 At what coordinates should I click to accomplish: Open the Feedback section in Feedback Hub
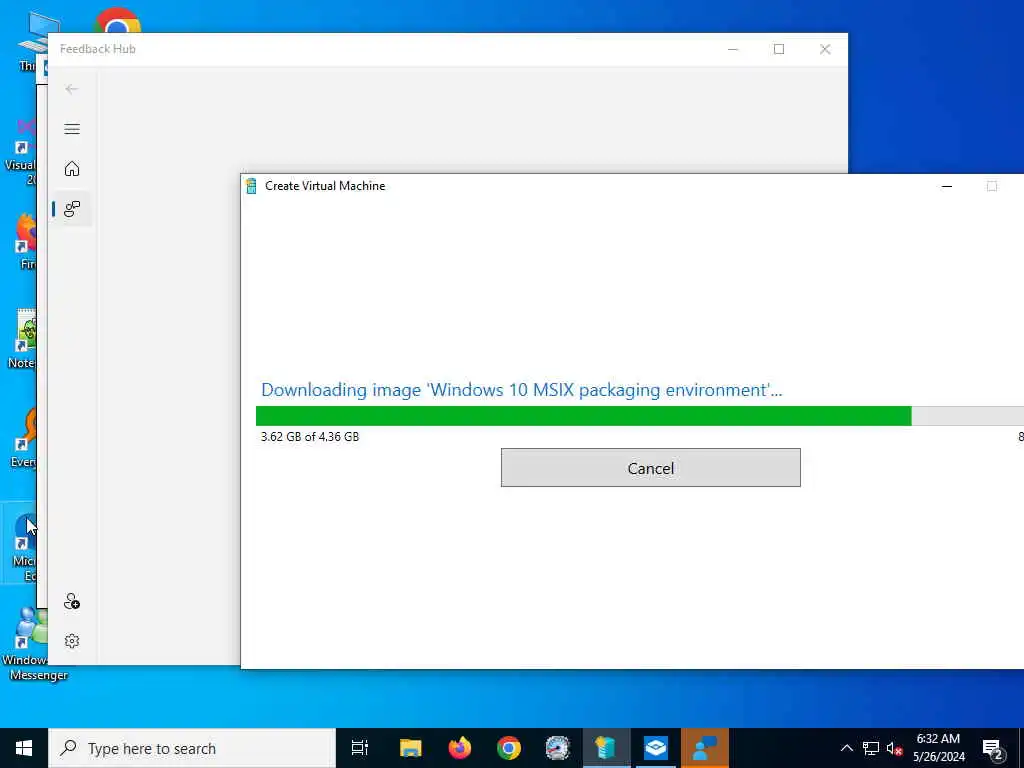pos(72,209)
